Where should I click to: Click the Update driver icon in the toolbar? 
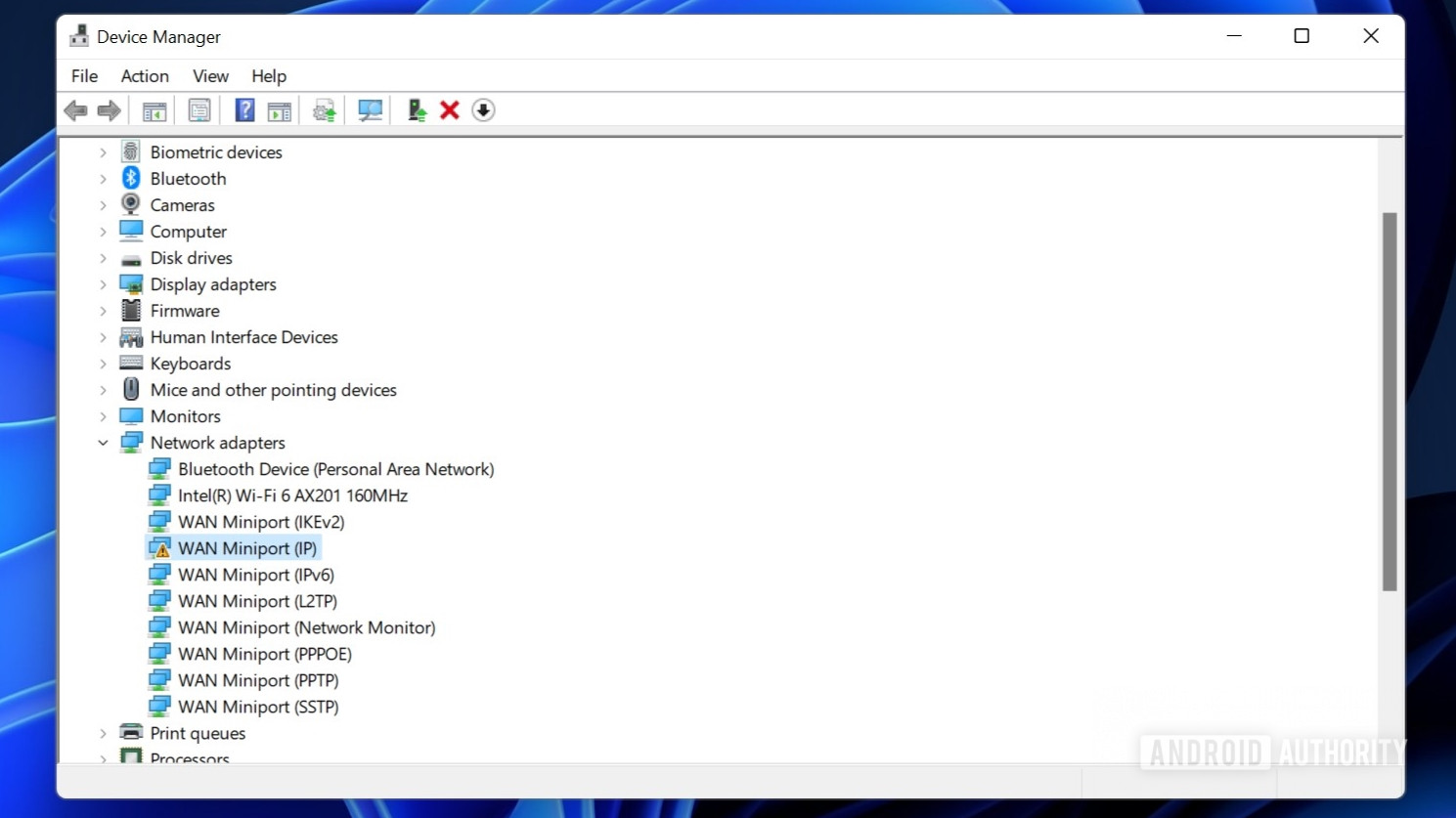click(x=323, y=109)
